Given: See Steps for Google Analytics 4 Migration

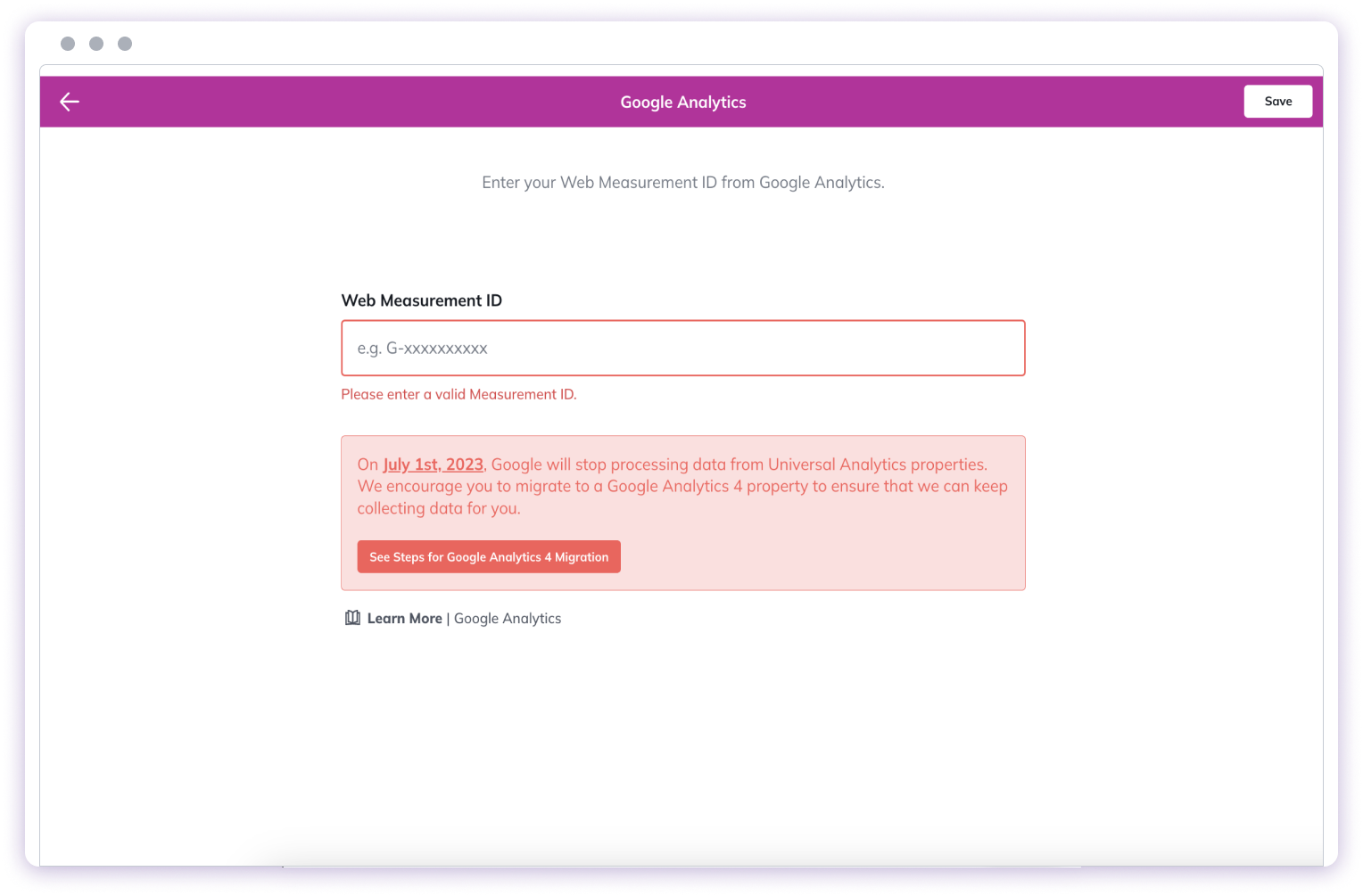Looking at the screenshot, I should click(489, 557).
